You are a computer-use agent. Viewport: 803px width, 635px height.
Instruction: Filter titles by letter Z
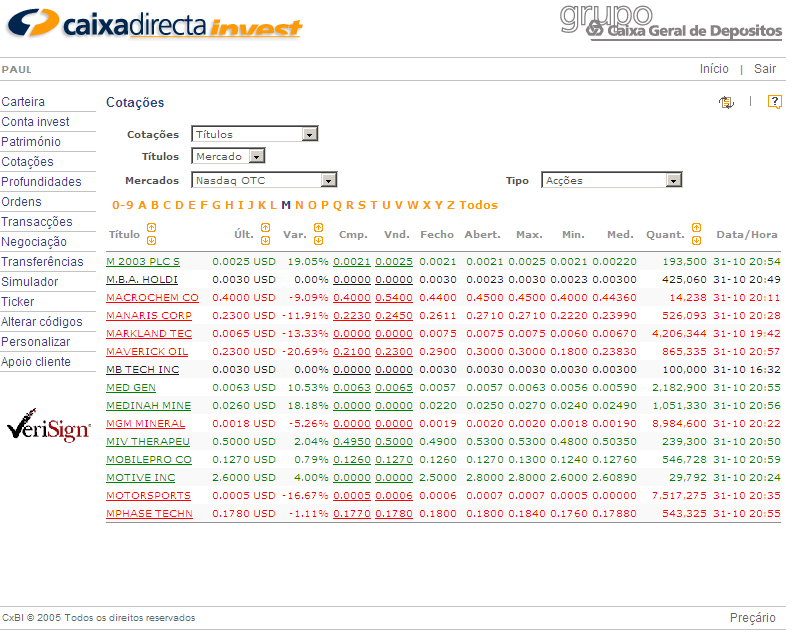[x=451, y=205]
